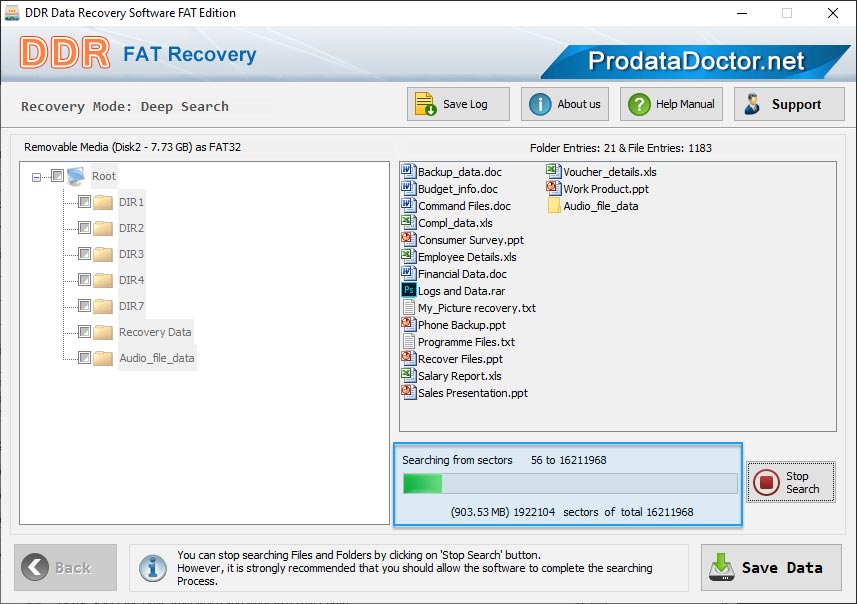Tick the Audio_file_data tree checkbox
The width and height of the screenshot is (857, 604).
coord(84,358)
